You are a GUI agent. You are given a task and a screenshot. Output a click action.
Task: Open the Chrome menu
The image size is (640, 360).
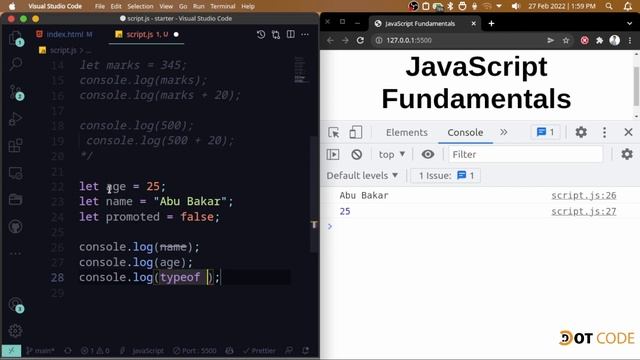point(630,40)
